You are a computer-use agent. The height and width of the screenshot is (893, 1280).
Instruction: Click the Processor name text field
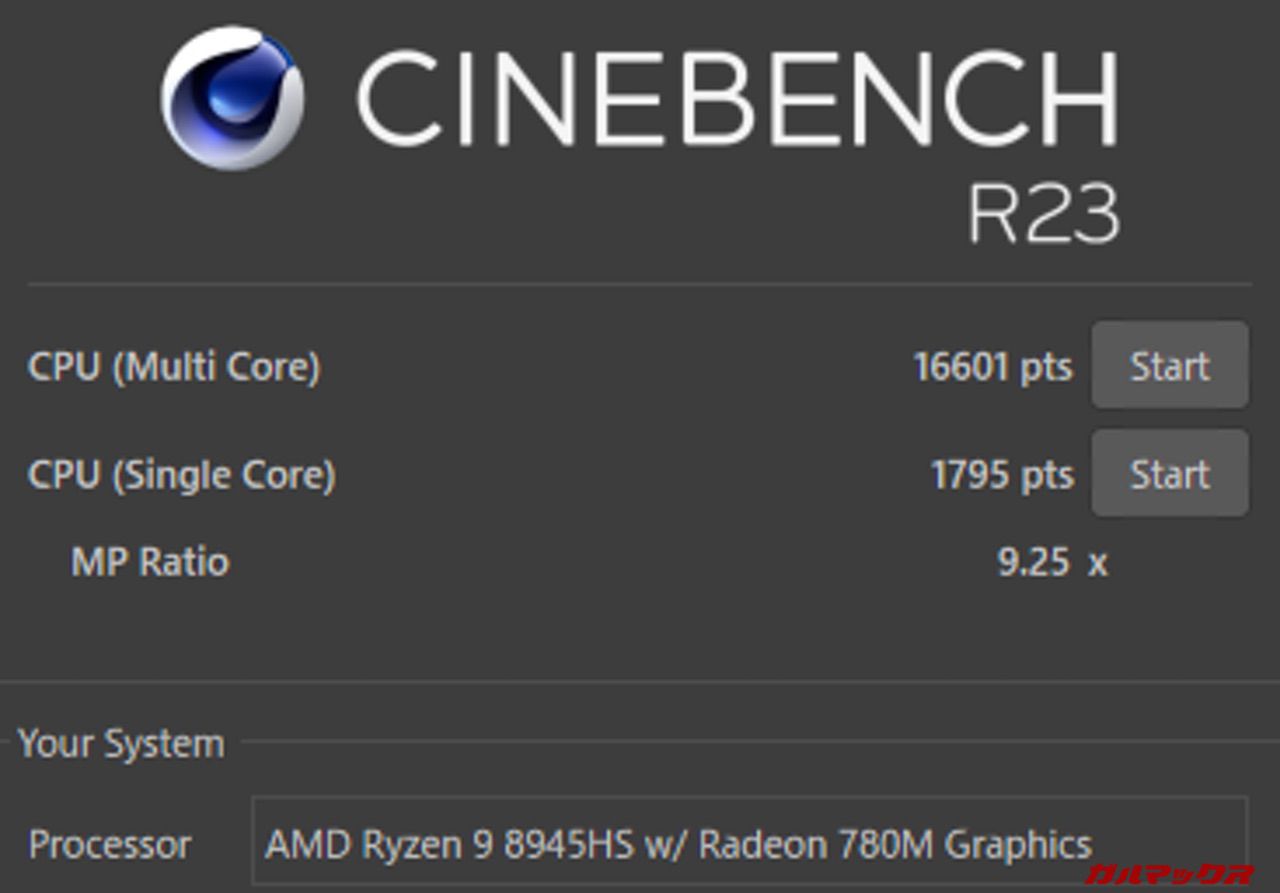(x=748, y=845)
